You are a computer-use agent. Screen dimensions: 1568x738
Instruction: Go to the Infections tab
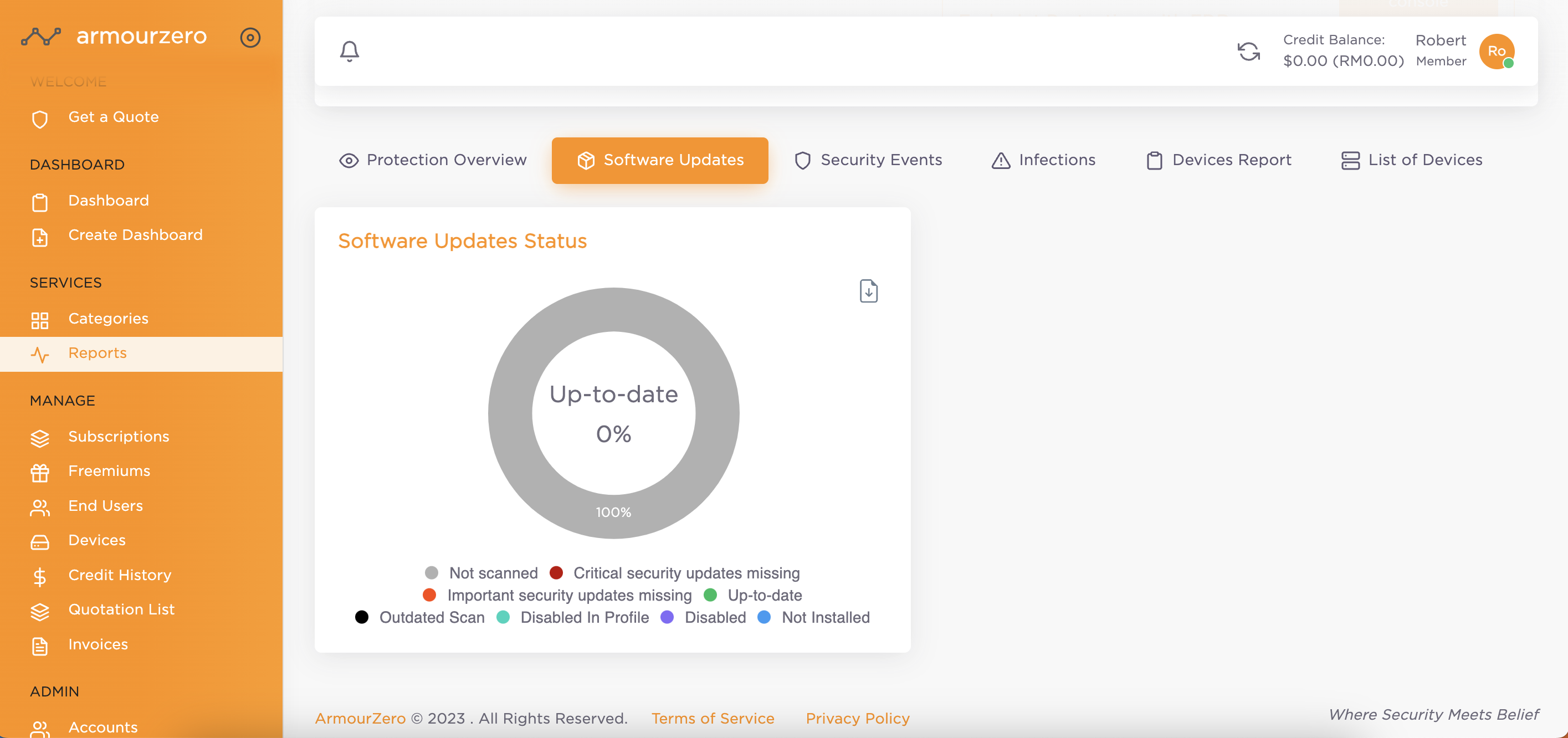click(1043, 160)
